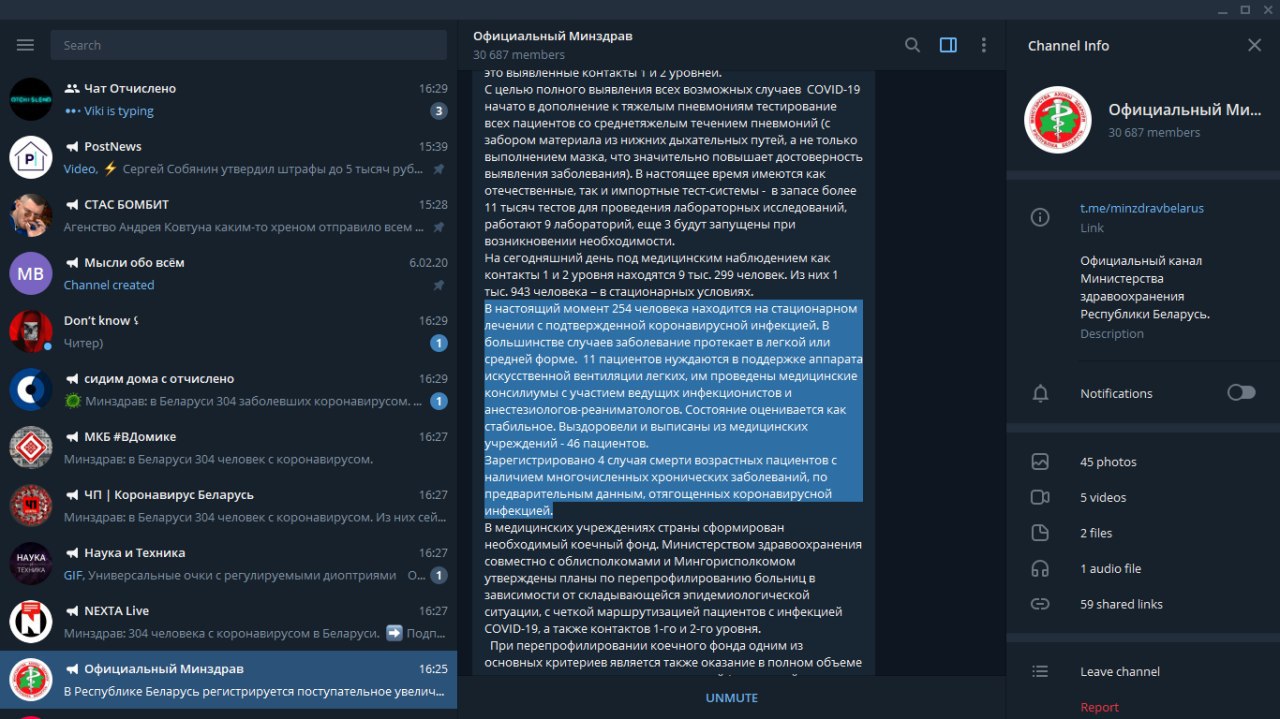This screenshot has width=1280, height=719.
Task: Open the NEXTA Live channel
Action: [229, 621]
